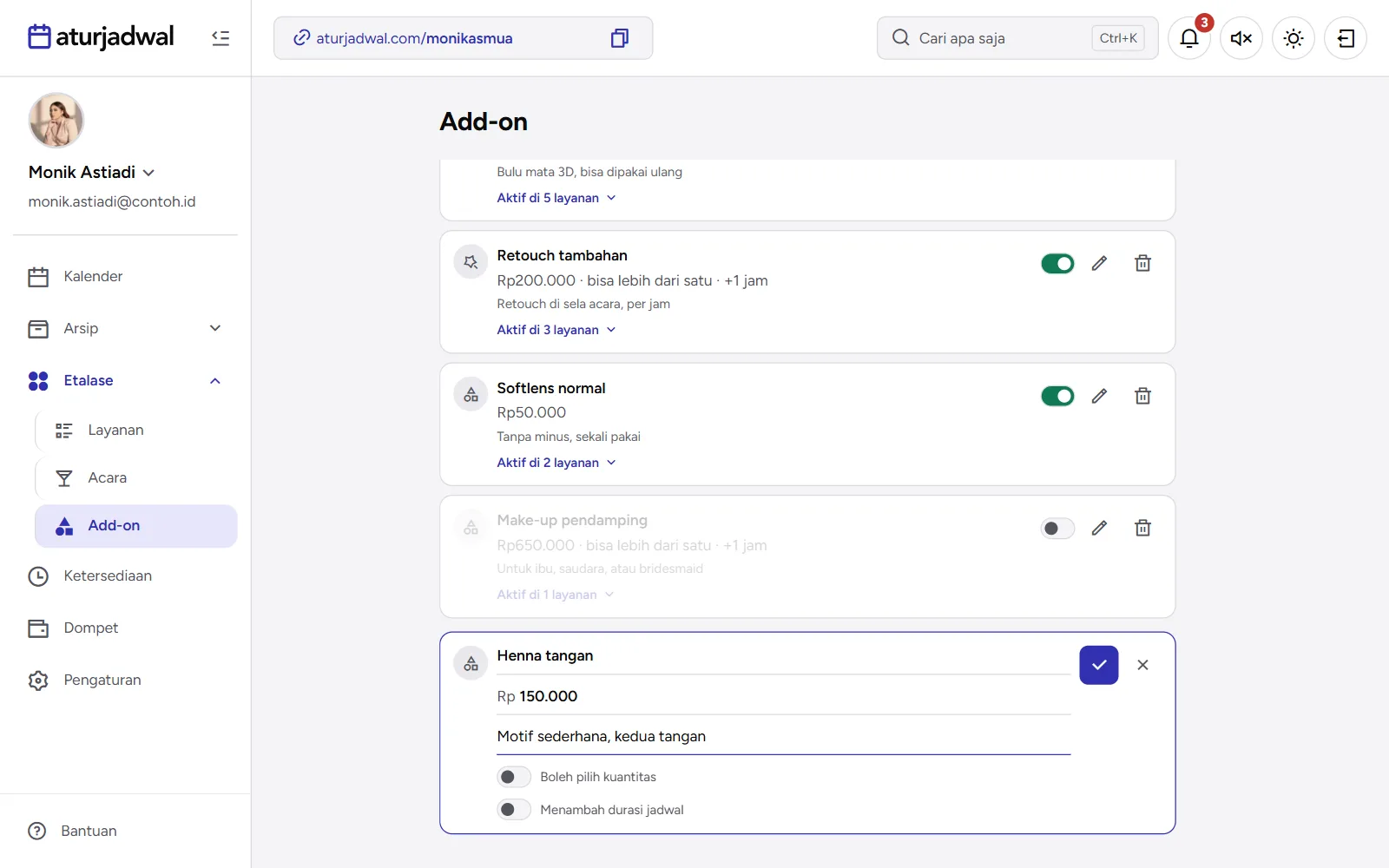1389x868 pixels.
Task: Disable the Retouch tambahan toggle
Action: pyautogui.click(x=1057, y=263)
